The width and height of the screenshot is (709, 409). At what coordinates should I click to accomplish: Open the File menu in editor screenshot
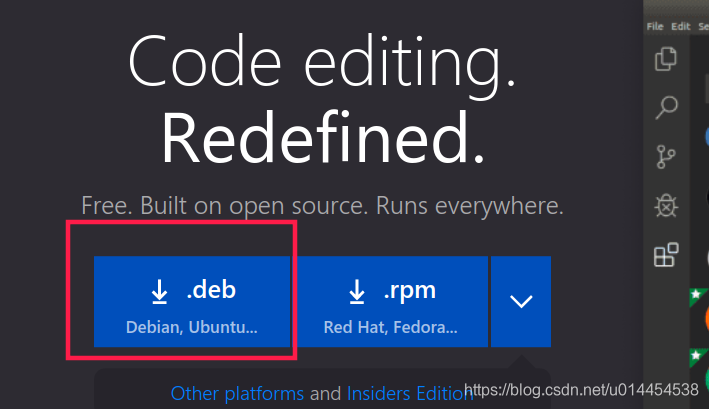pos(655,27)
